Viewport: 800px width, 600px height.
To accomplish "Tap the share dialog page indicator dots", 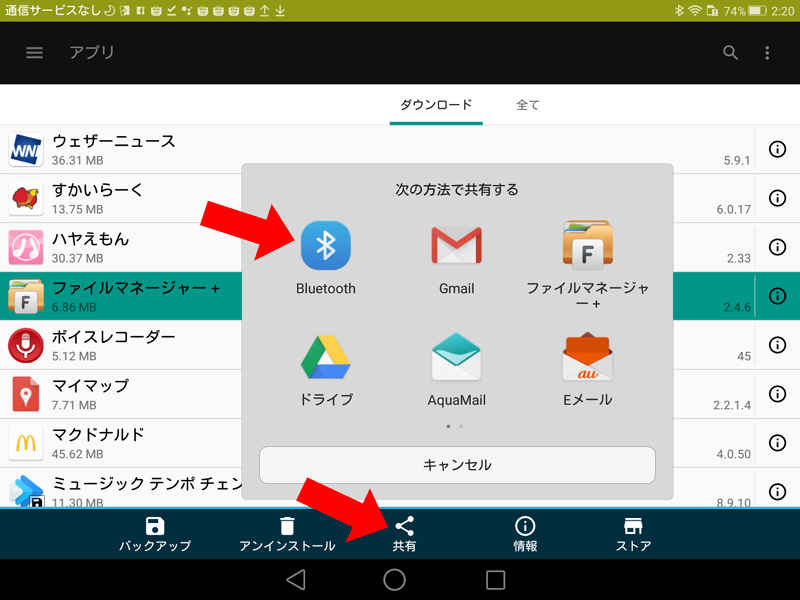I will 454,426.
